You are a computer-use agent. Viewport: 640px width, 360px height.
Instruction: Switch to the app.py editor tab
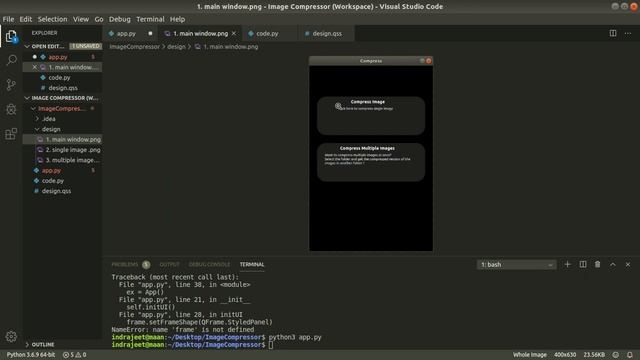(x=127, y=33)
